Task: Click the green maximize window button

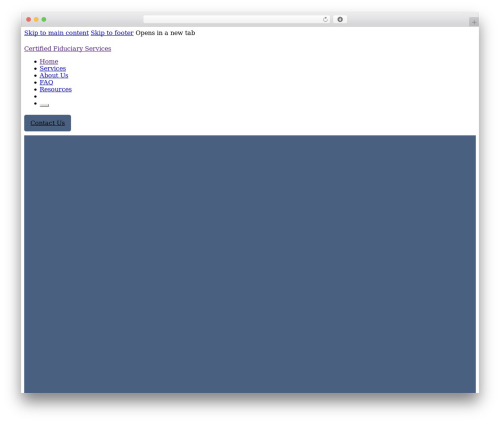Action: 44,19
